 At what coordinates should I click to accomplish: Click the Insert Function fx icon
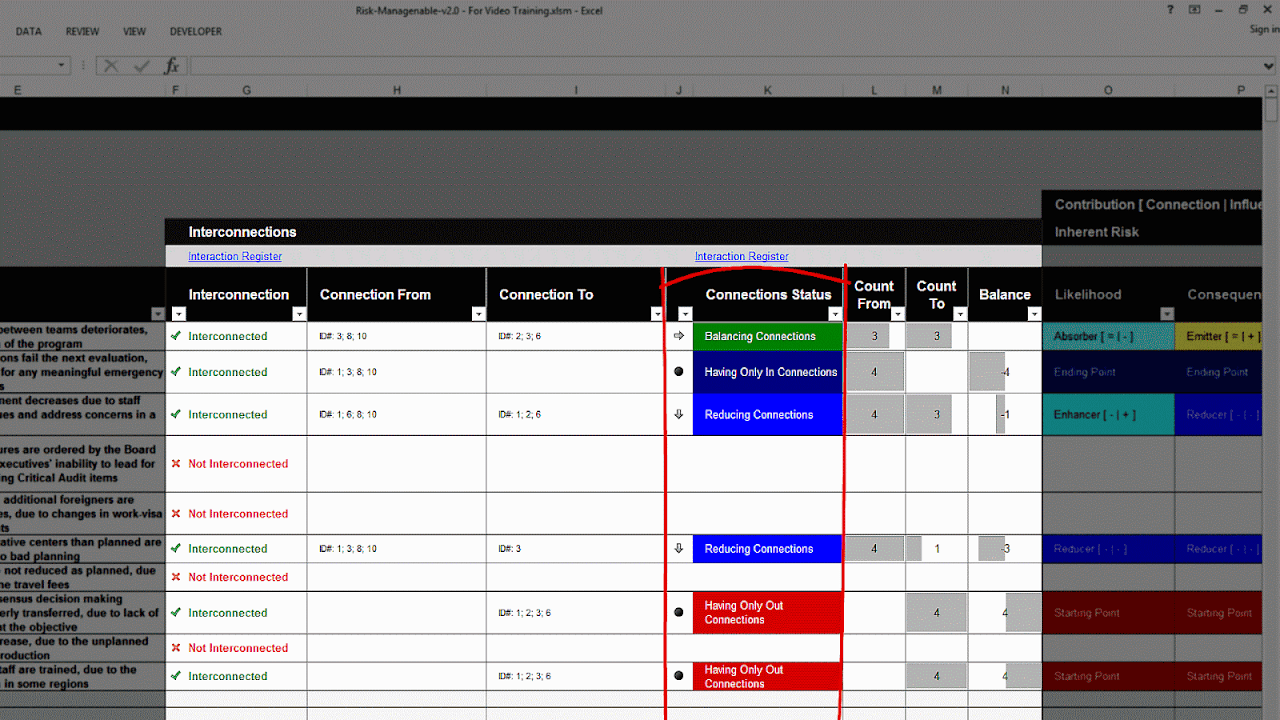click(x=172, y=66)
